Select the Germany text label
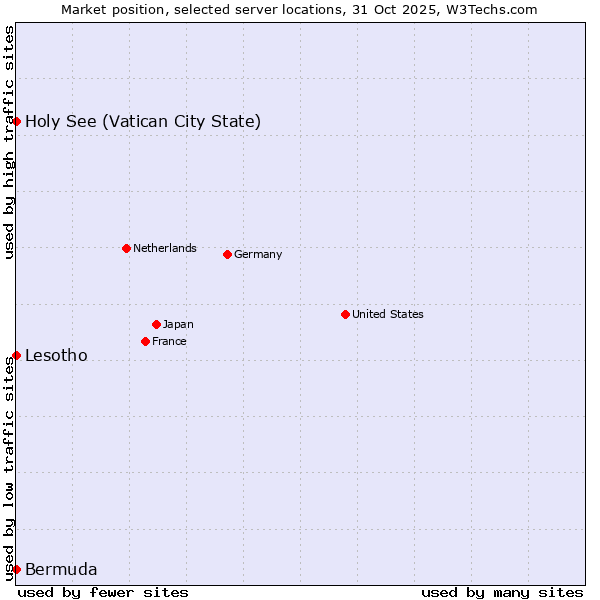The image size is (600, 600). click(x=258, y=254)
